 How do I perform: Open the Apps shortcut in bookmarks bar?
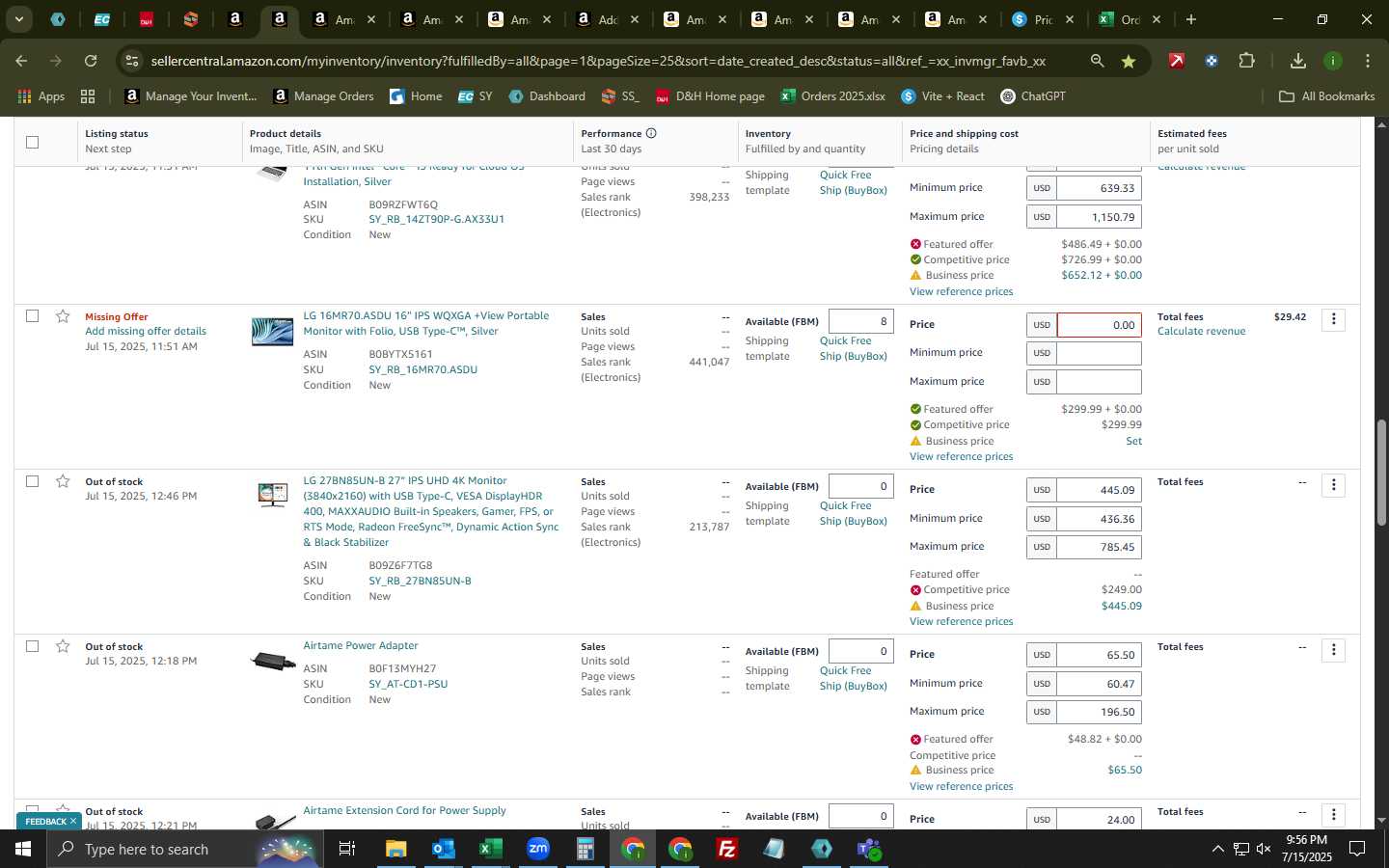[x=41, y=95]
